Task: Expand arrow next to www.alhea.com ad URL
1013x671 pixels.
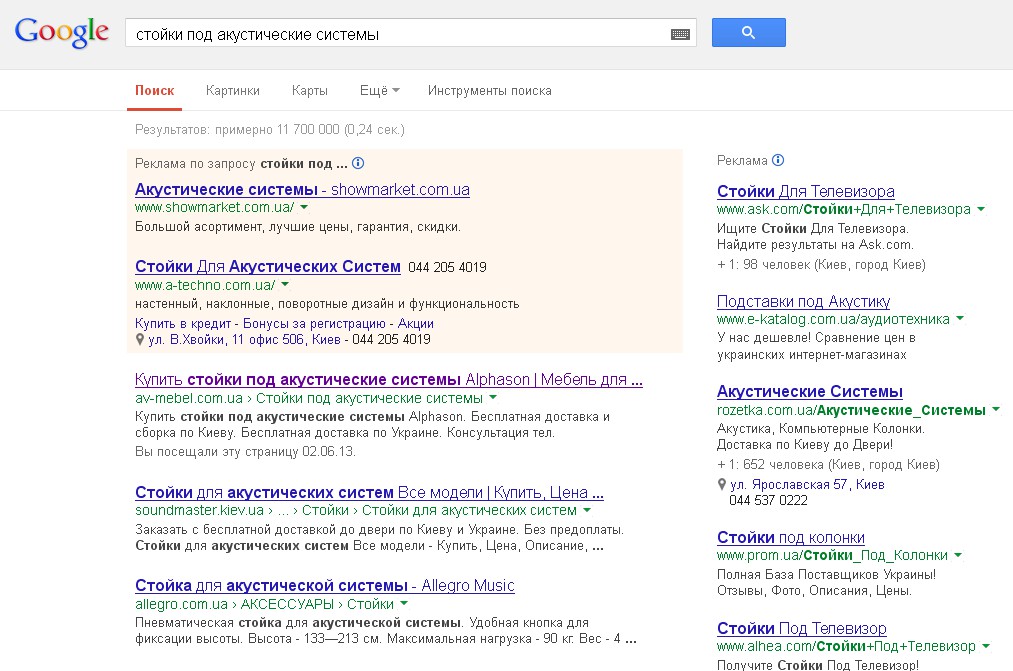Action: coord(986,646)
